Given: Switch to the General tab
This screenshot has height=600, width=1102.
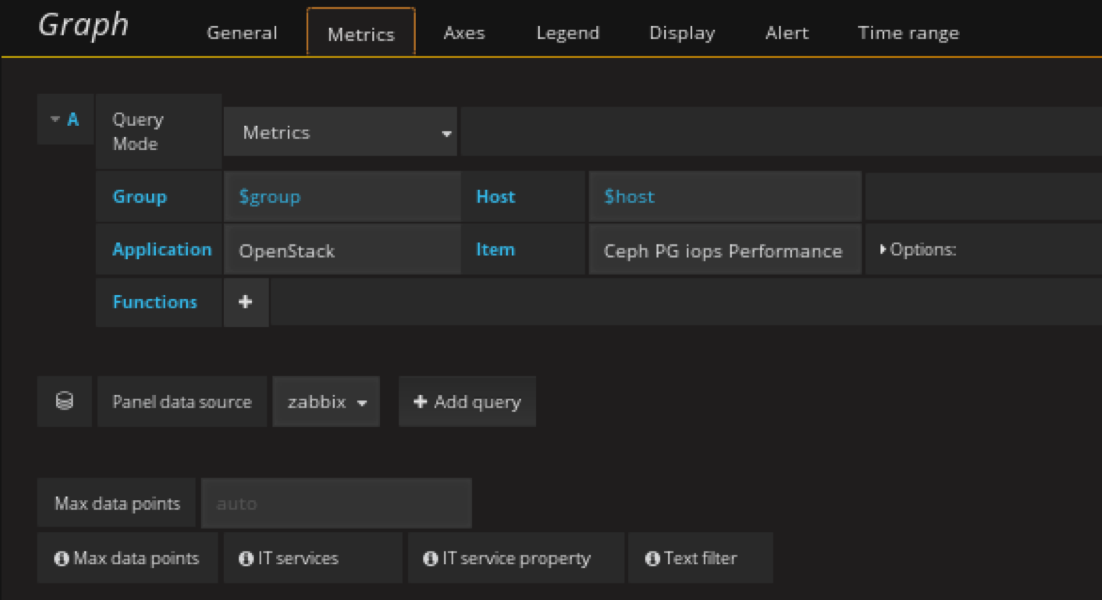Looking at the screenshot, I should coord(242,33).
